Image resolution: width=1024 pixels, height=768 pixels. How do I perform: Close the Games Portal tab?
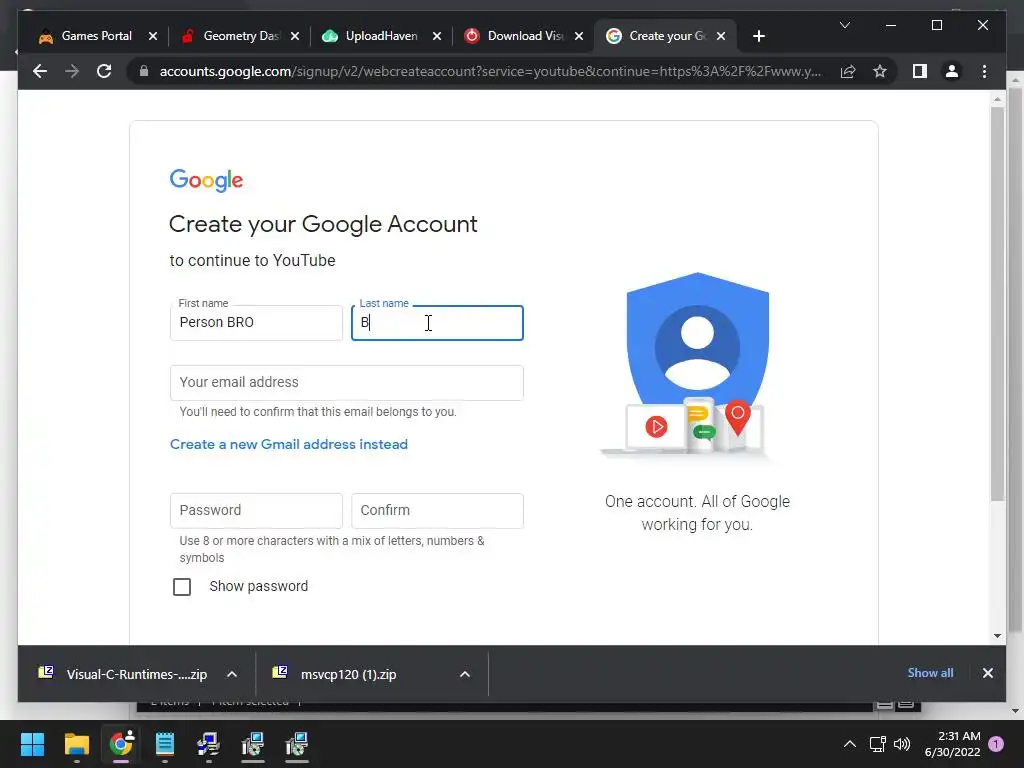(153, 36)
